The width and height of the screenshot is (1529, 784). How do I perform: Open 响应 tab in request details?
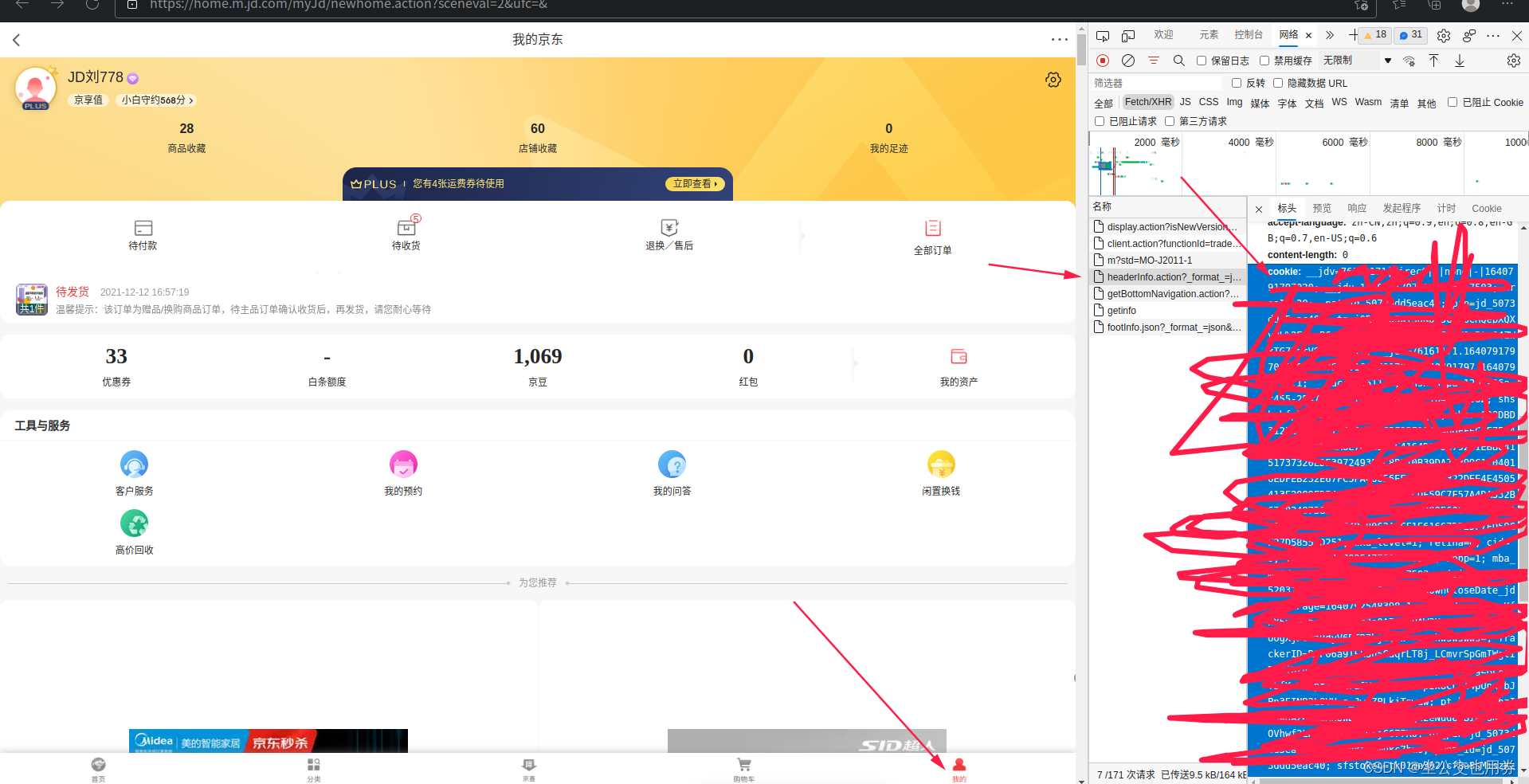click(1357, 209)
